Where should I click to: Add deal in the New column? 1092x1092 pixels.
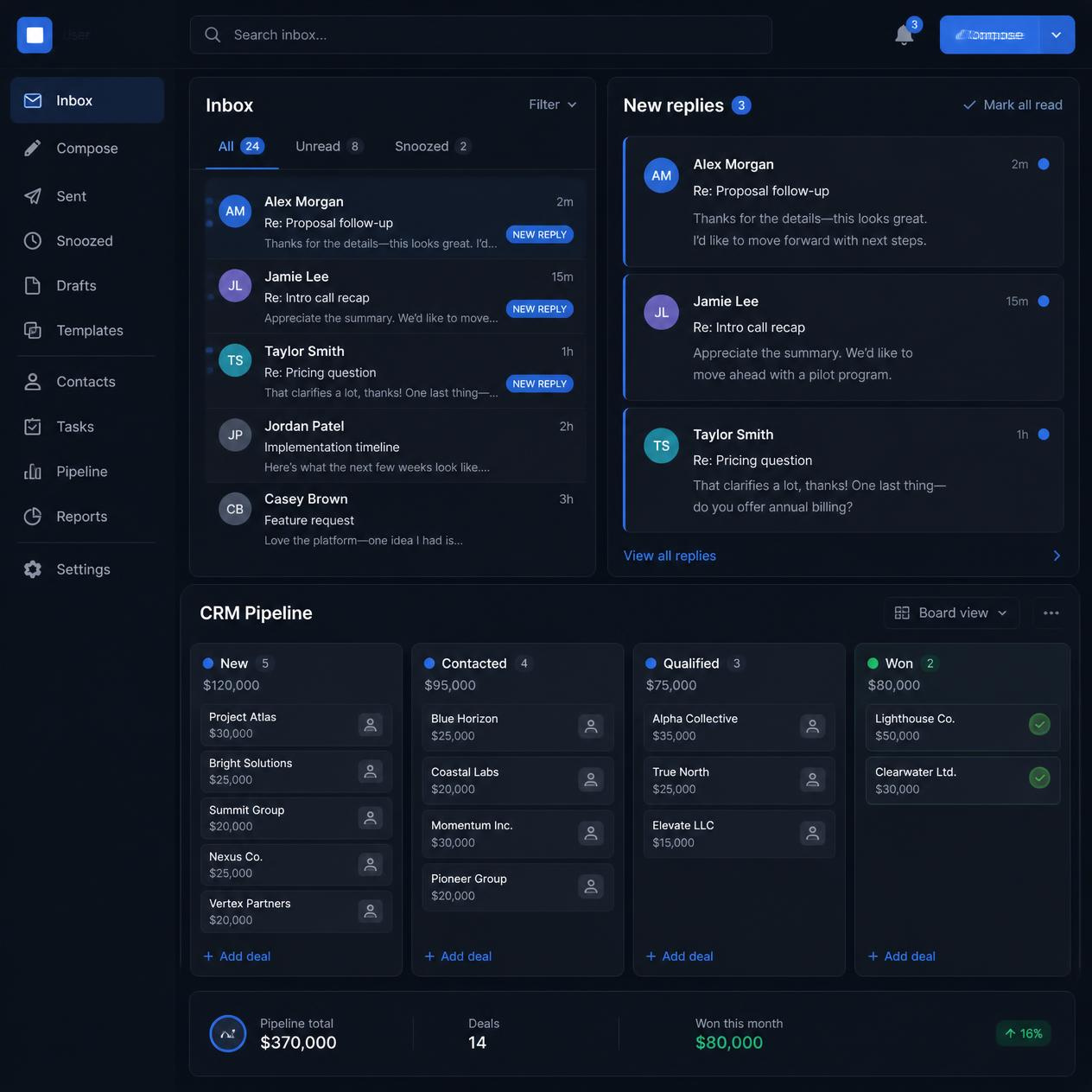pyautogui.click(x=237, y=956)
